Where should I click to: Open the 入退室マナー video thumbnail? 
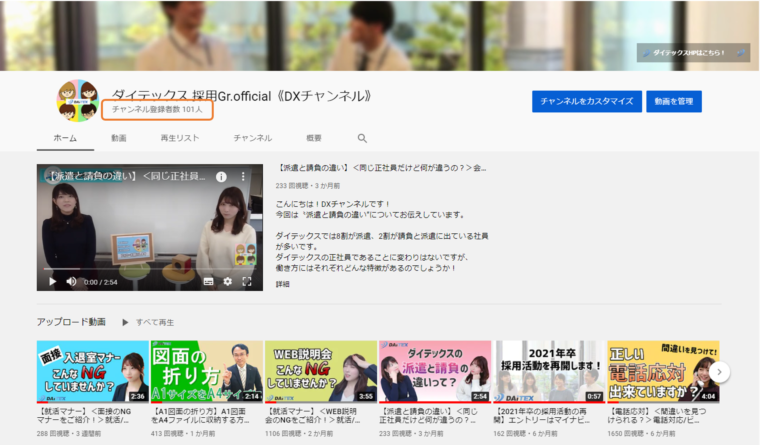coord(93,372)
